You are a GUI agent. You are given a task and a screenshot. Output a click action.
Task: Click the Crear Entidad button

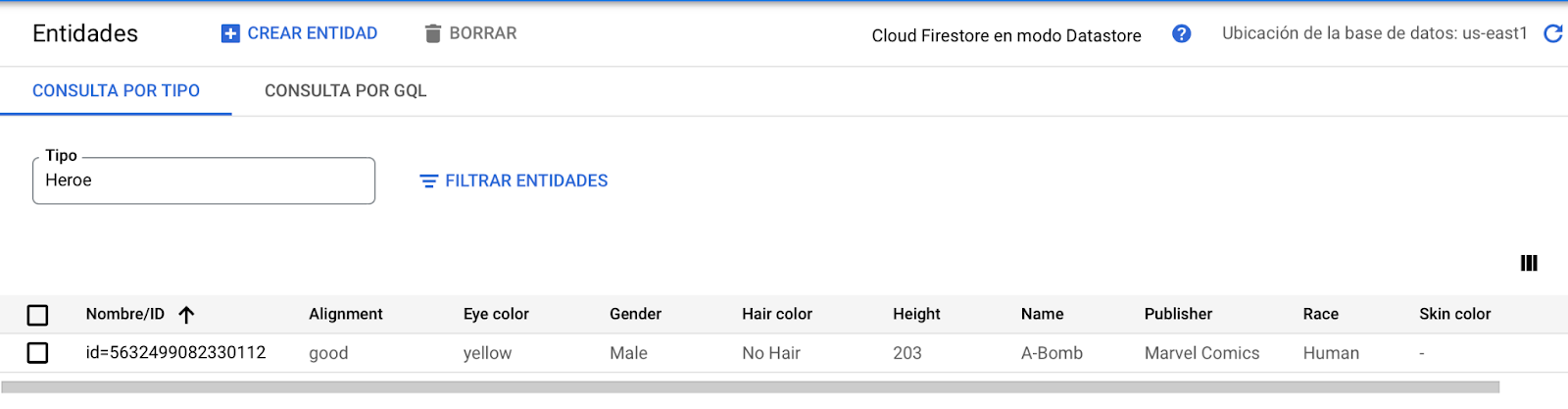pyautogui.click(x=300, y=34)
